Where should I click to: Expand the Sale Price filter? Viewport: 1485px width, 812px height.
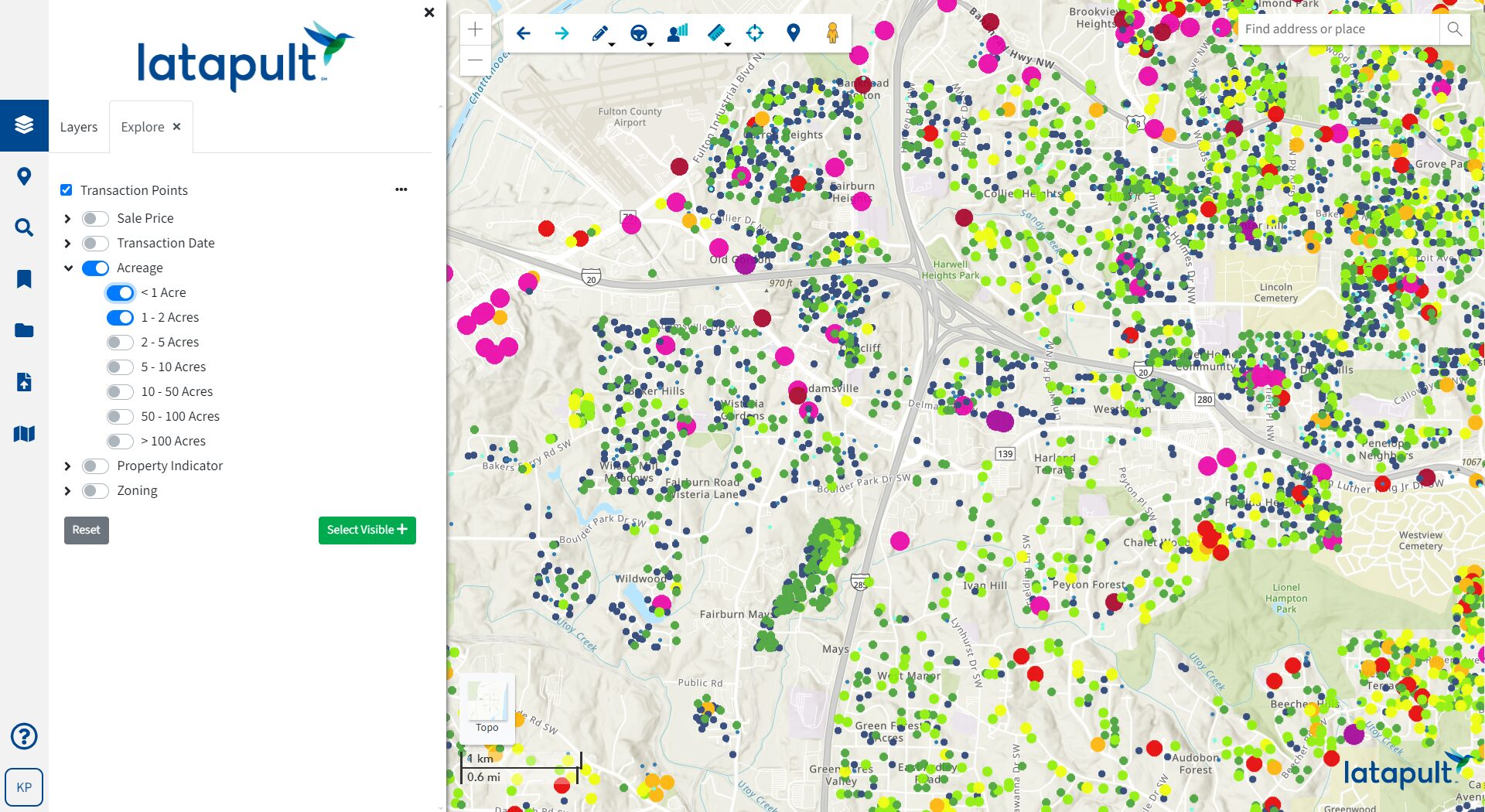pos(67,219)
